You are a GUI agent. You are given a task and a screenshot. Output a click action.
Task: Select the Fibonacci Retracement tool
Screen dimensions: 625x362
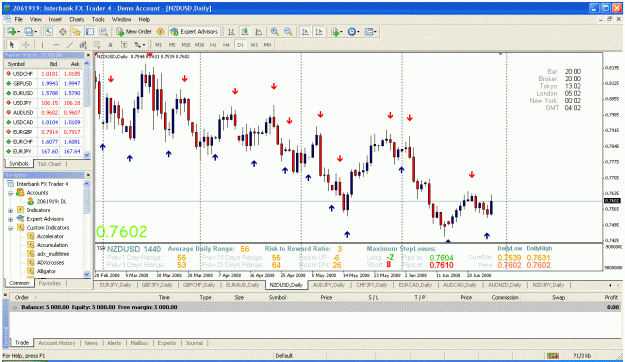click(96, 45)
